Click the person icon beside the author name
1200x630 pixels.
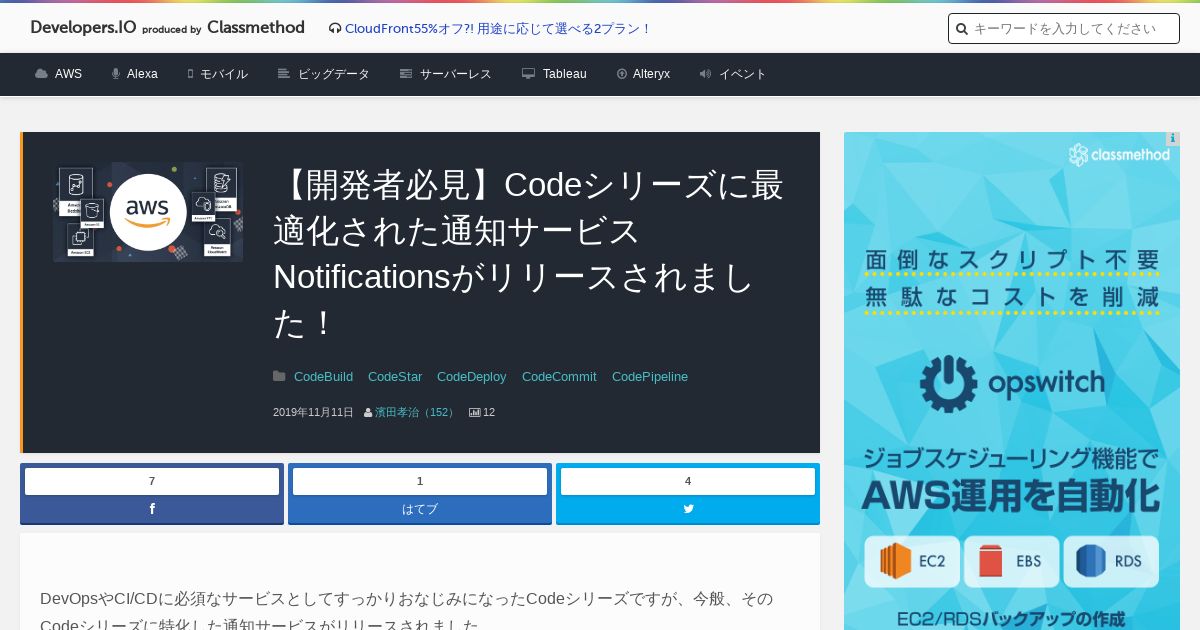(368, 412)
